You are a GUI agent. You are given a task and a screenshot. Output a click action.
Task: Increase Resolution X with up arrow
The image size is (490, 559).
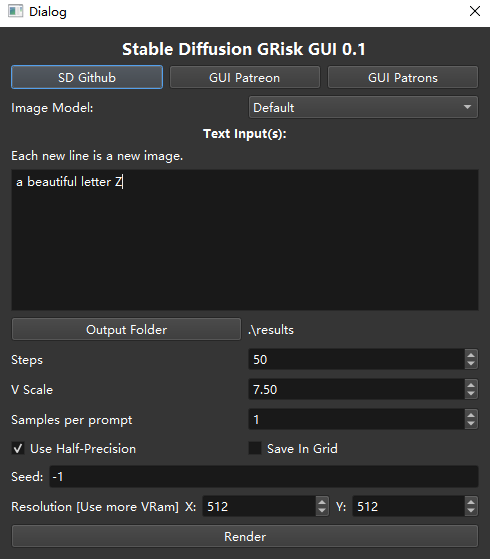coord(322,502)
